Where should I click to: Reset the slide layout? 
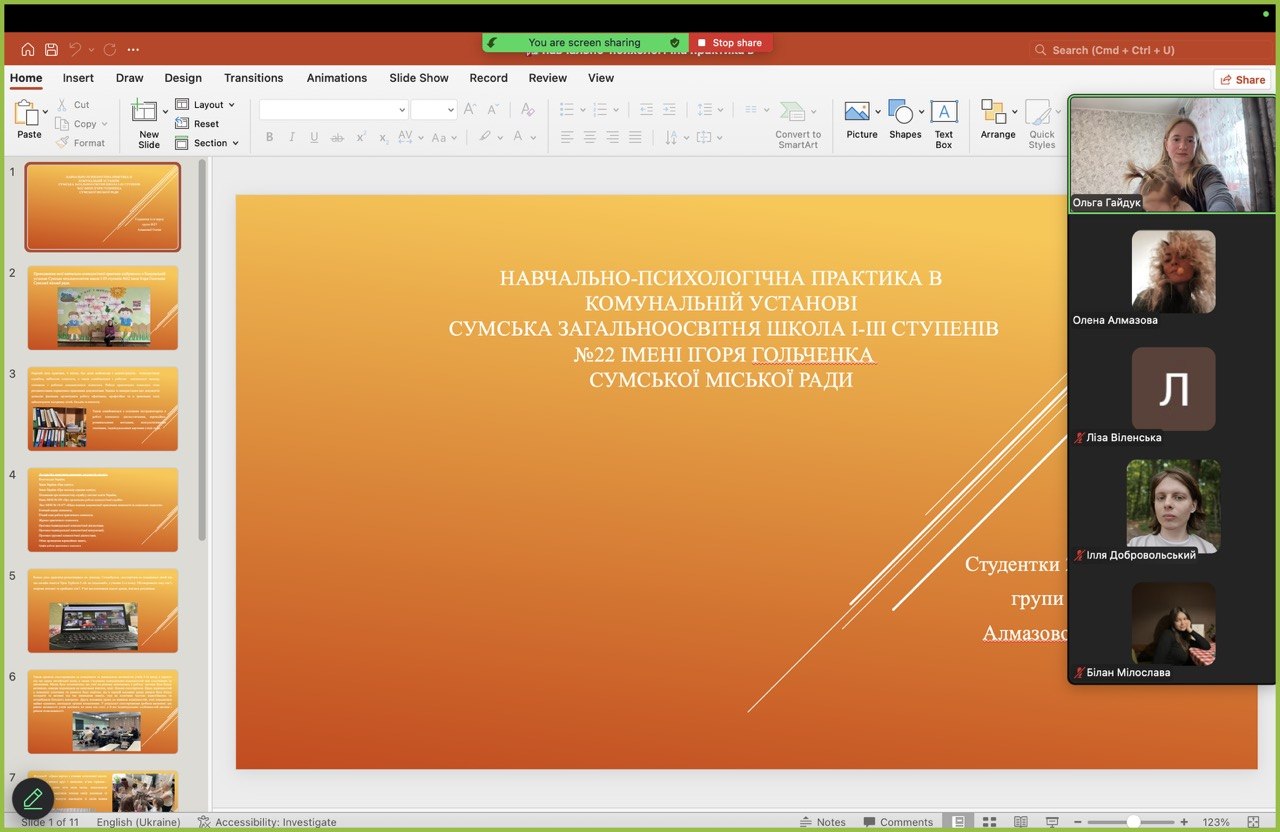point(197,123)
